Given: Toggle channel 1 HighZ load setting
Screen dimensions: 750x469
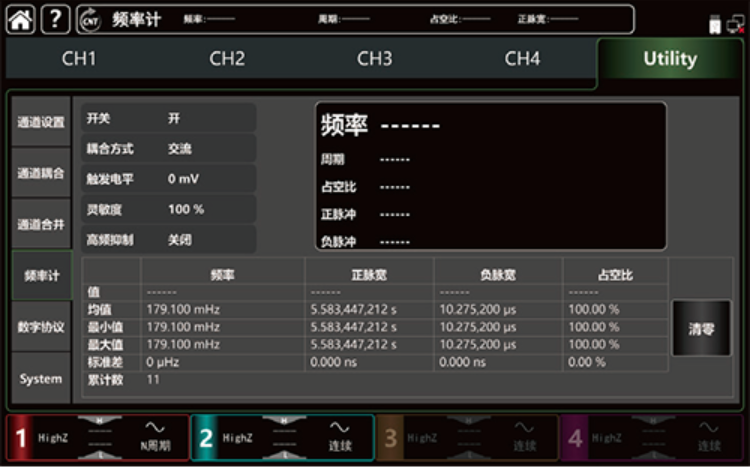Looking at the screenshot, I should coord(54,438).
